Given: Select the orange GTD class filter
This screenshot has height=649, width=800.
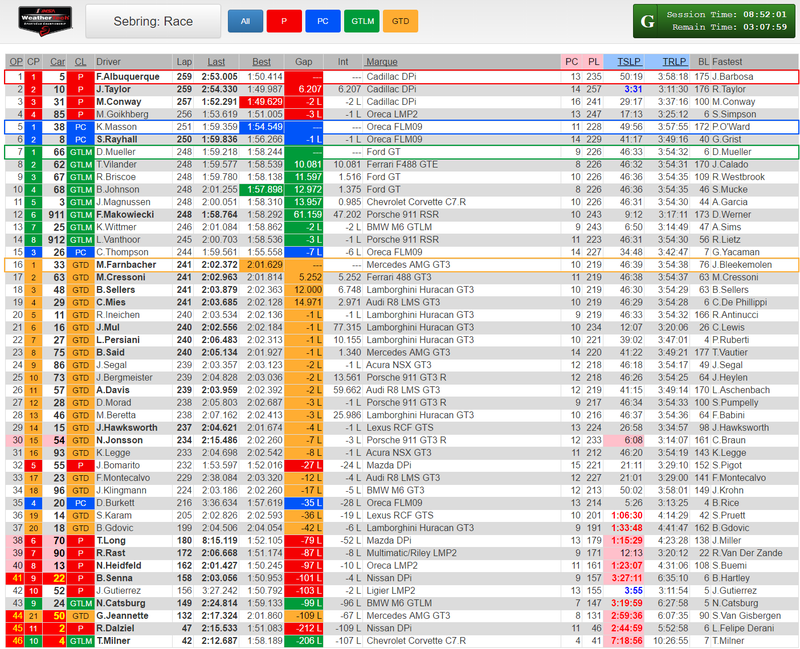Looking at the screenshot, I should (x=401, y=21).
